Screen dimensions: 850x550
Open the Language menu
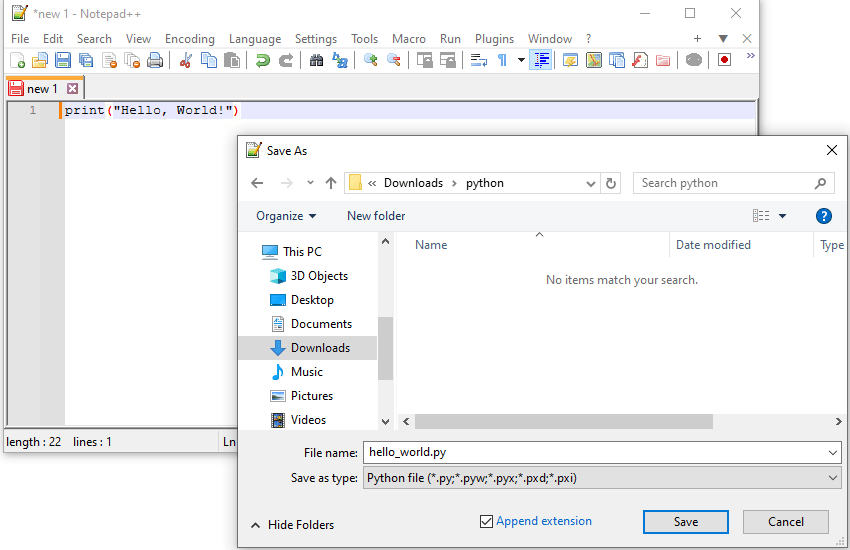255,39
